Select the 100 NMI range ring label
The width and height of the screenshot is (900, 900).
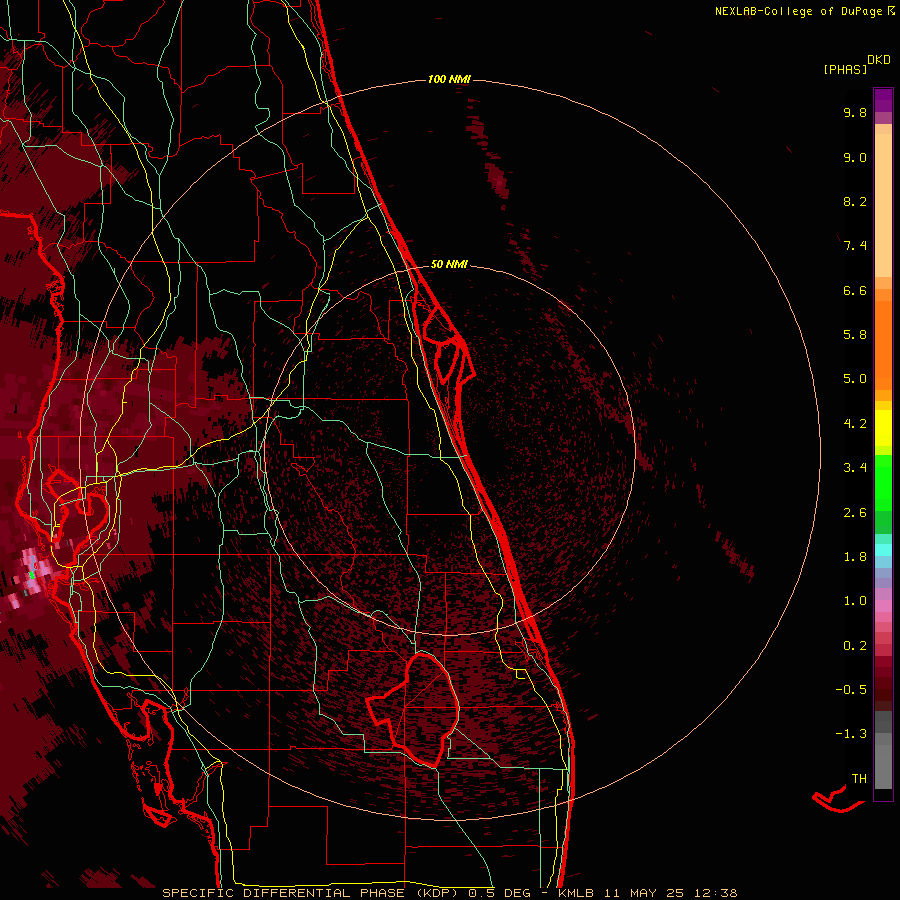click(x=449, y=79)
